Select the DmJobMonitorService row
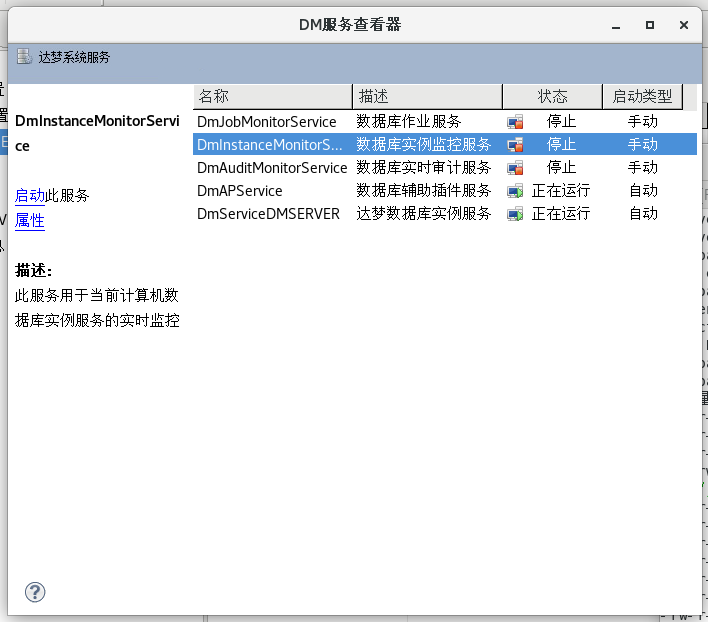Viewport: 708px width, 622px height. click(x=267, y=122)
